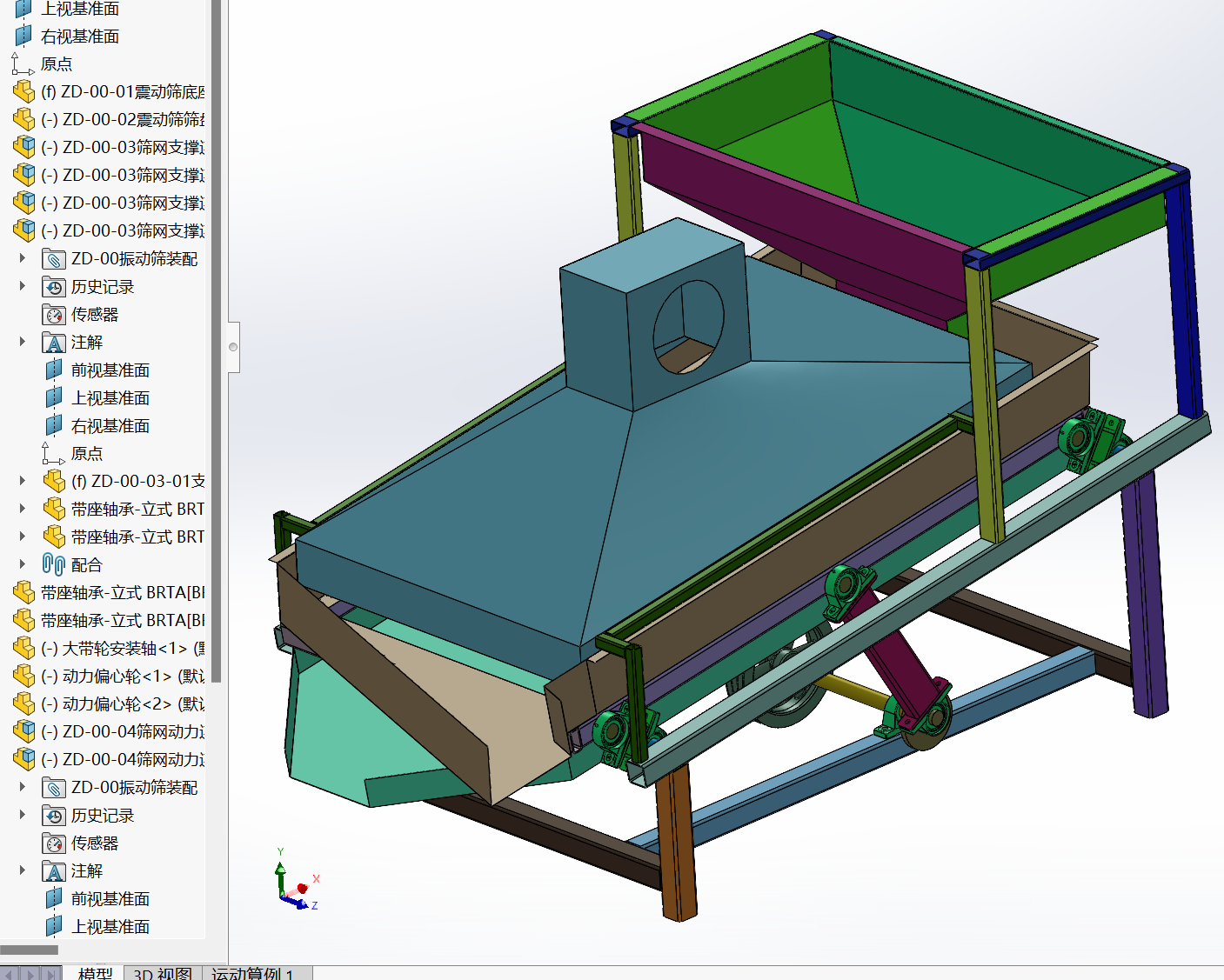Click the jump-to-last-tab arrow beside bottom tabs
Viewport: 1224px width, 980px height.
click(52, 974)
